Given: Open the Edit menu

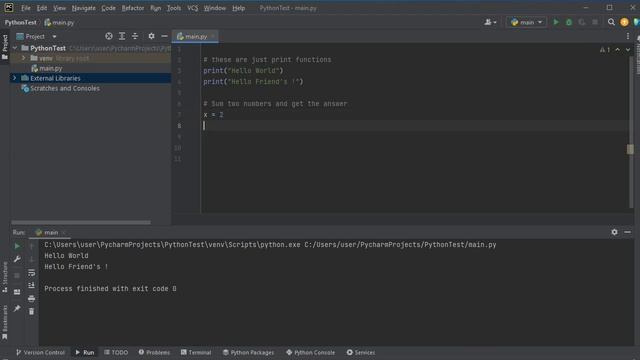Looking at the screenshot, I should pos(42,8).
